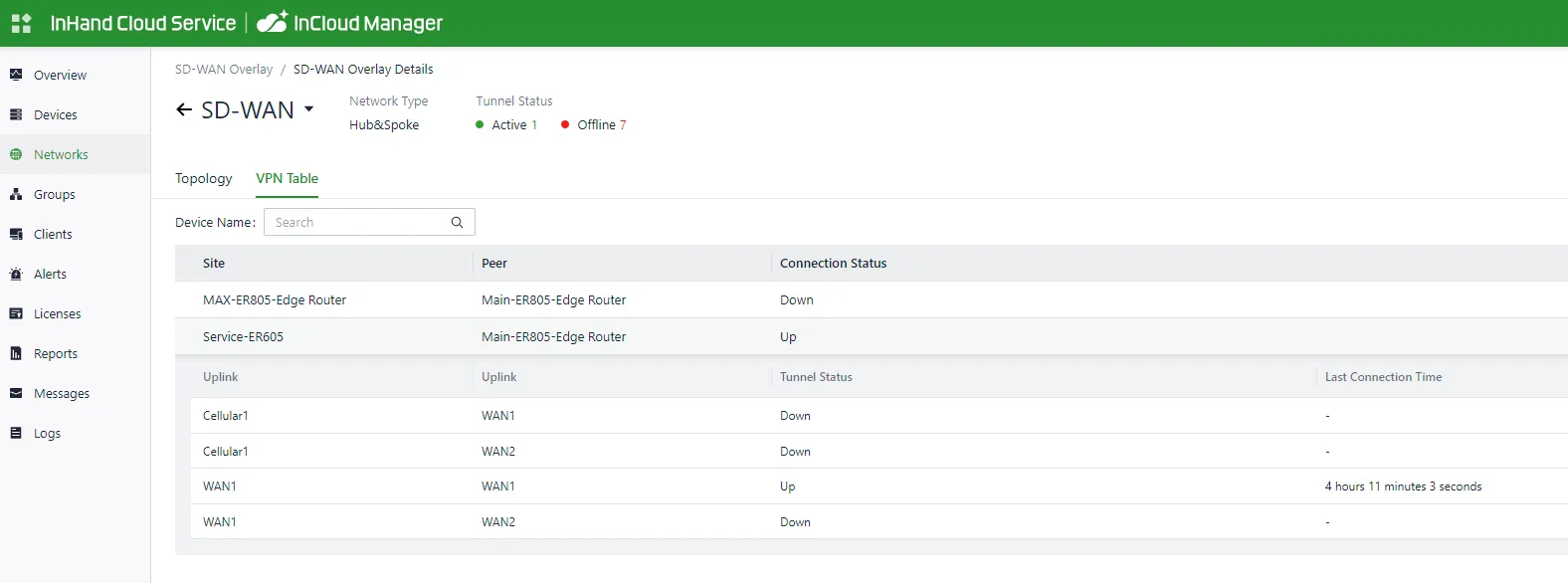Go back using the left arrow icon
Image resolution: width=1568 pixels, height=583 pixels.
(184, 109)
